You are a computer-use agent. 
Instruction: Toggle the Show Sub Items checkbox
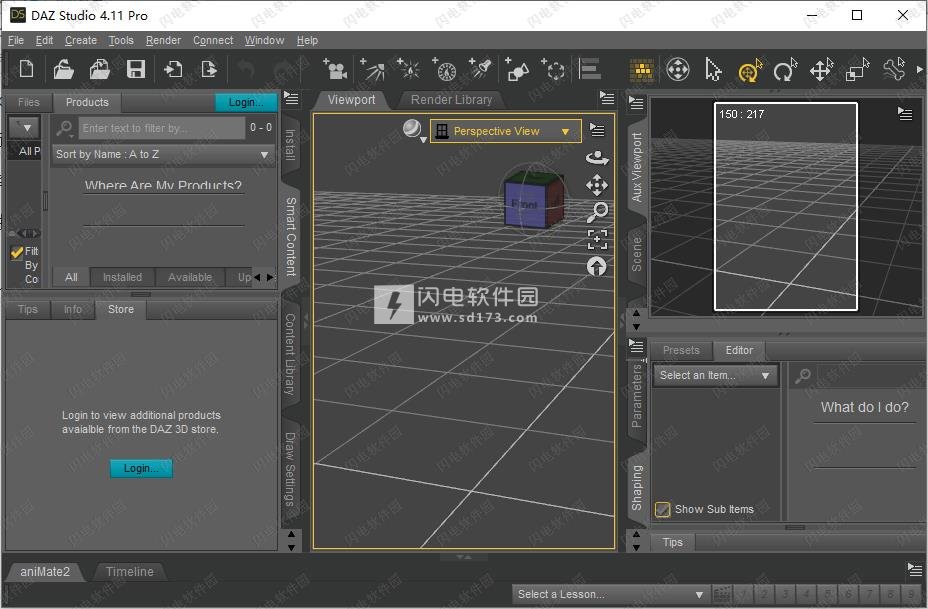click(662, 509)
